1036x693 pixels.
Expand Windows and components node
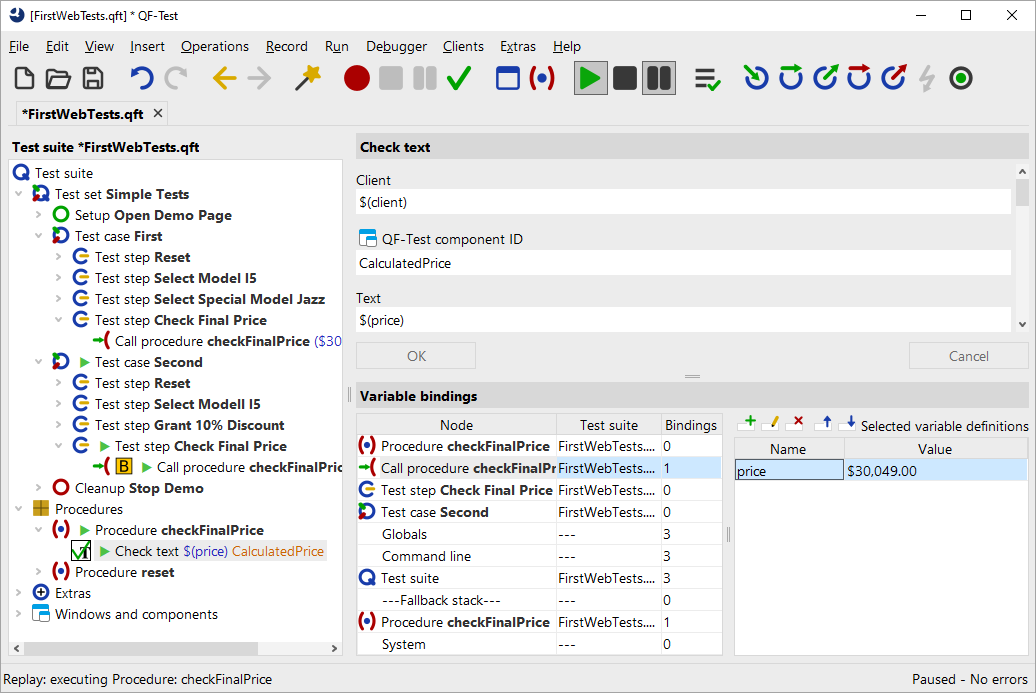pyautogui.click(x=18, y=614)
